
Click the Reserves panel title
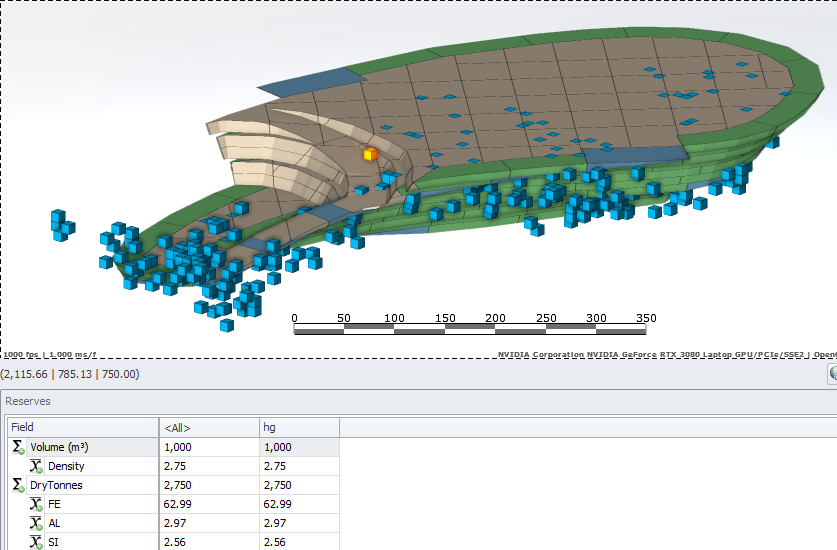(x=28, y=401)
